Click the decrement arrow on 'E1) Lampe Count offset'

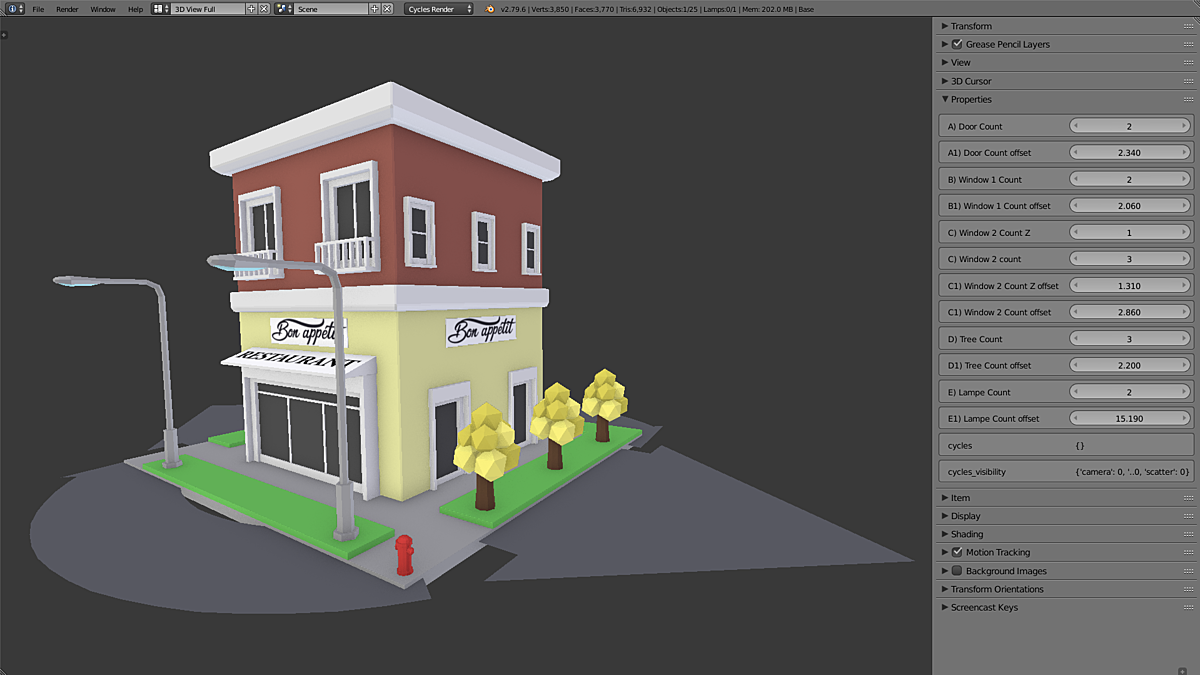[x=1076, y=418]
